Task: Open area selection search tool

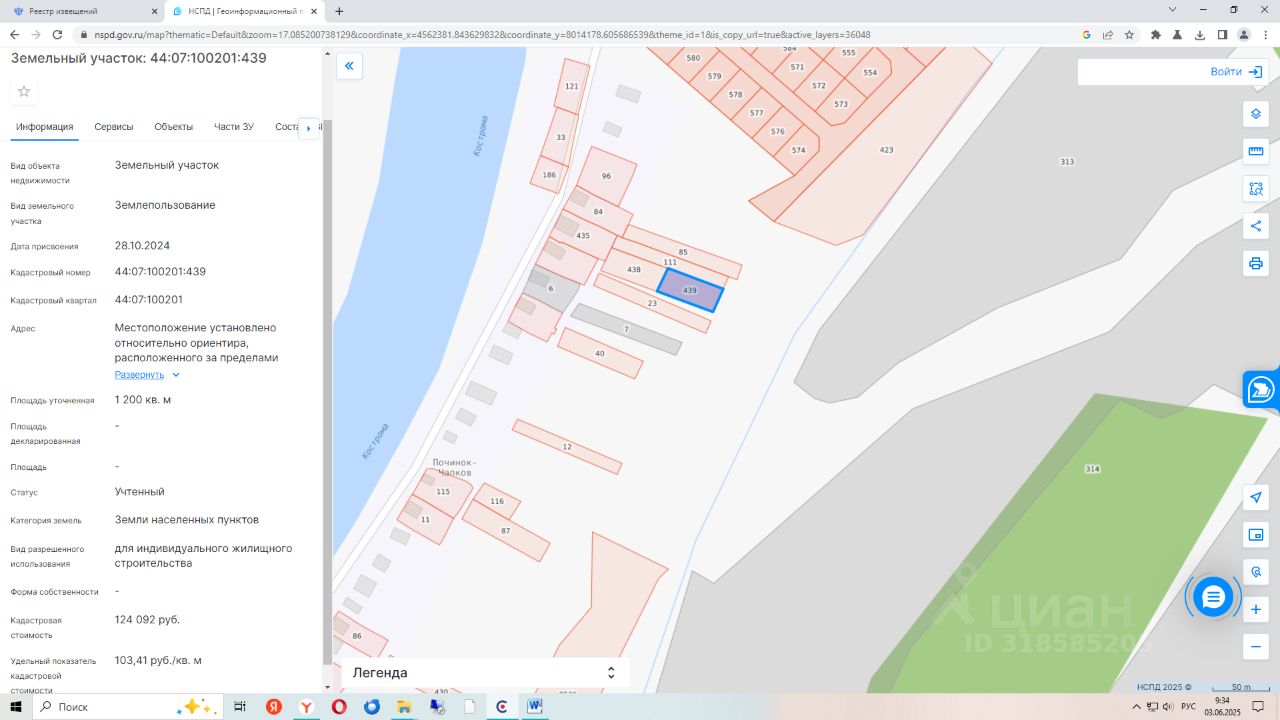Action: click(x=1256, y=188)
